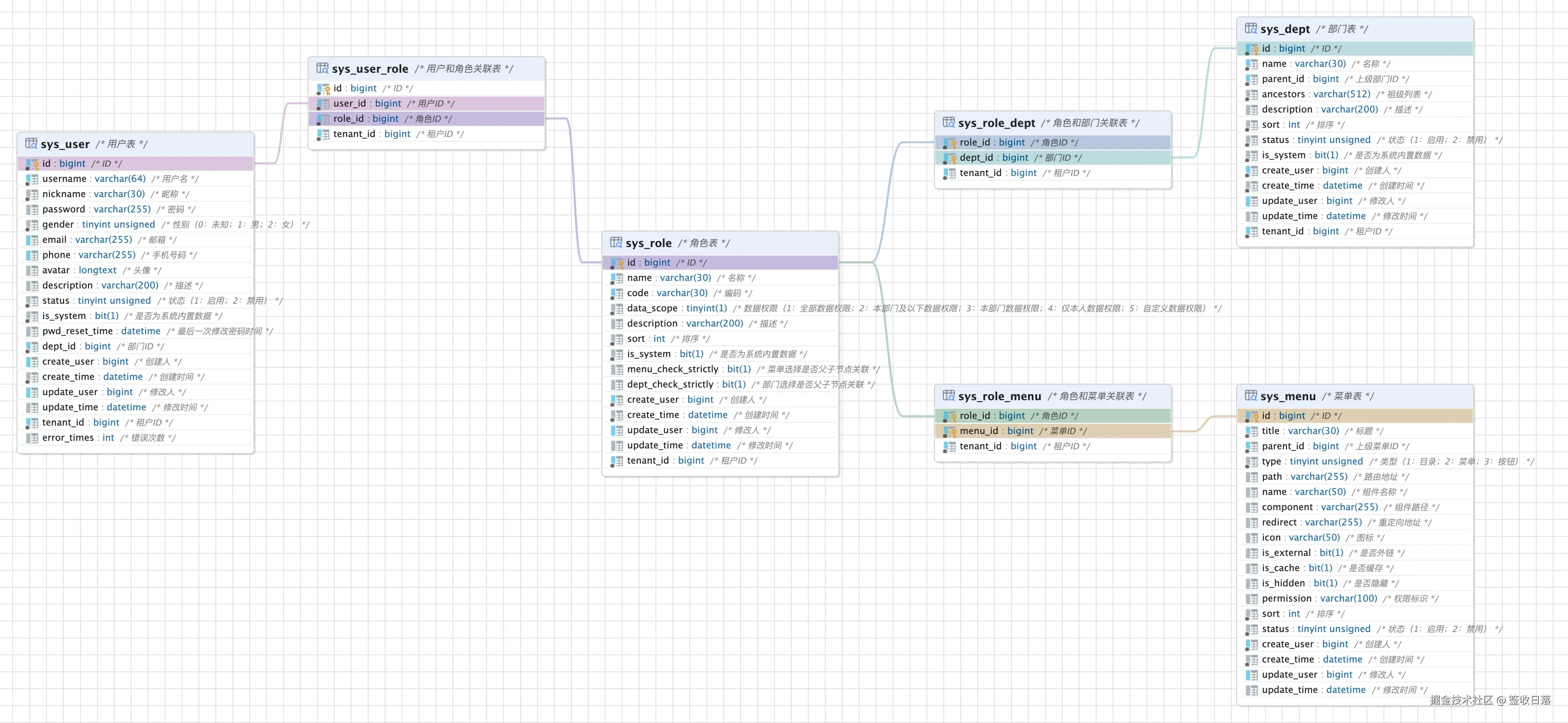
Task: Select the sys_role_dept table title
Action: (996, 123)
